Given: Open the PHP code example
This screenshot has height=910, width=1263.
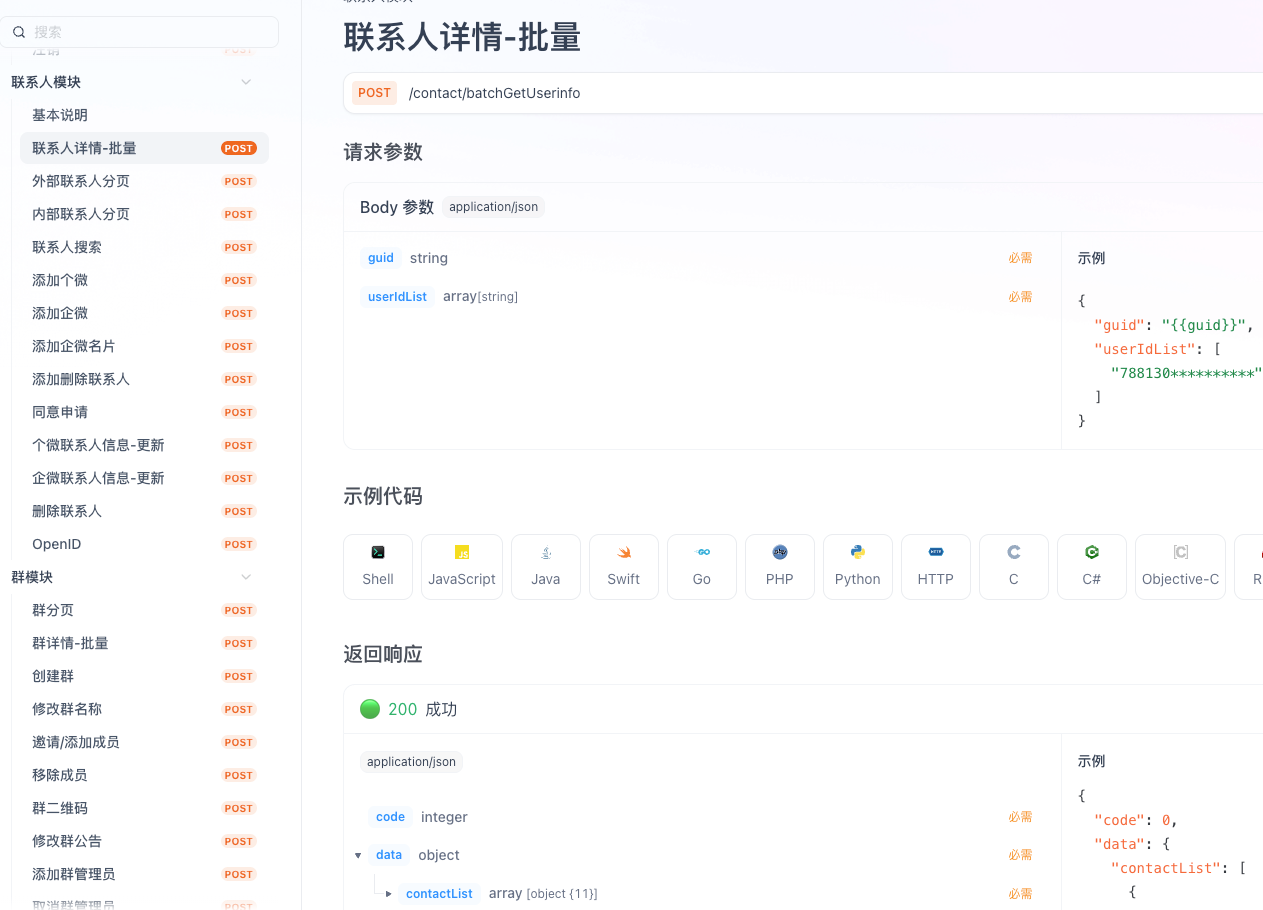Looking at the screenshot, I should point(779,566).
